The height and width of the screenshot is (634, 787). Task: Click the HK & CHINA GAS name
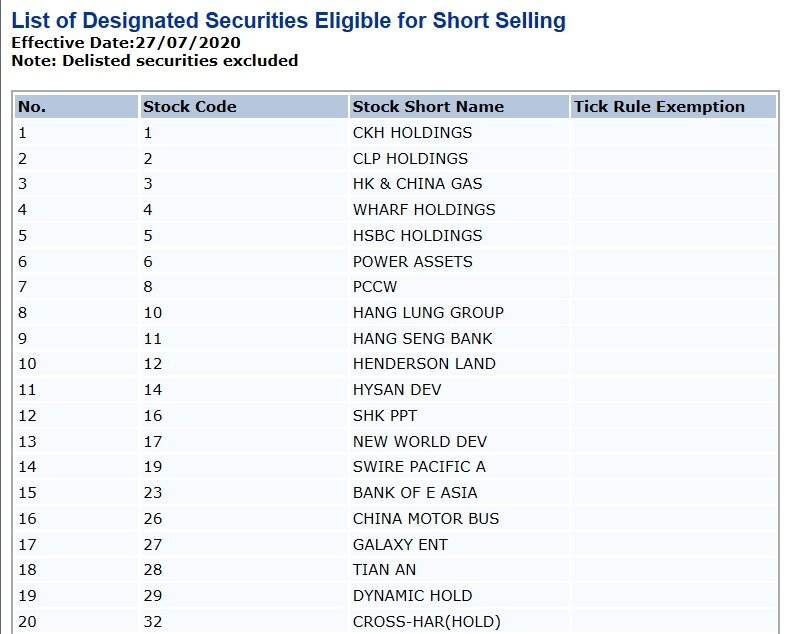click(x=417, y=184)
